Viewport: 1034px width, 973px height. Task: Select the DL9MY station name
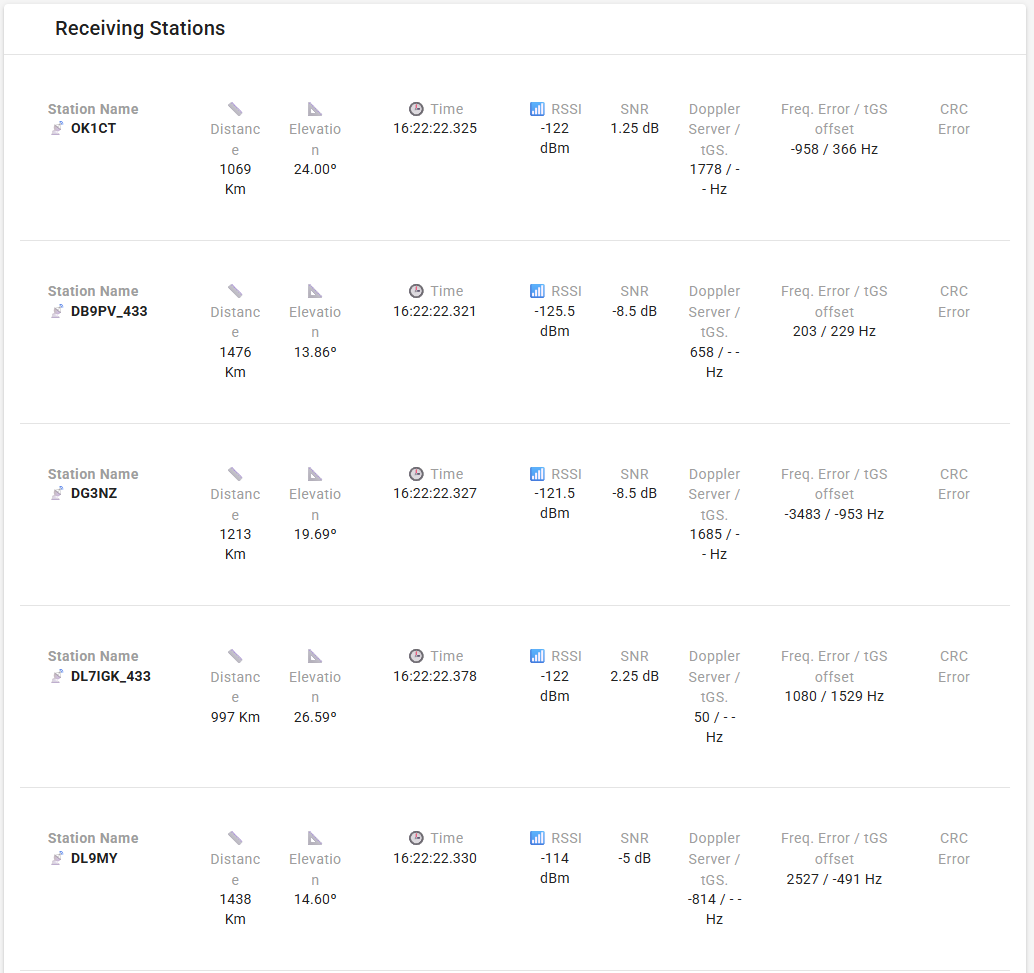94,858
